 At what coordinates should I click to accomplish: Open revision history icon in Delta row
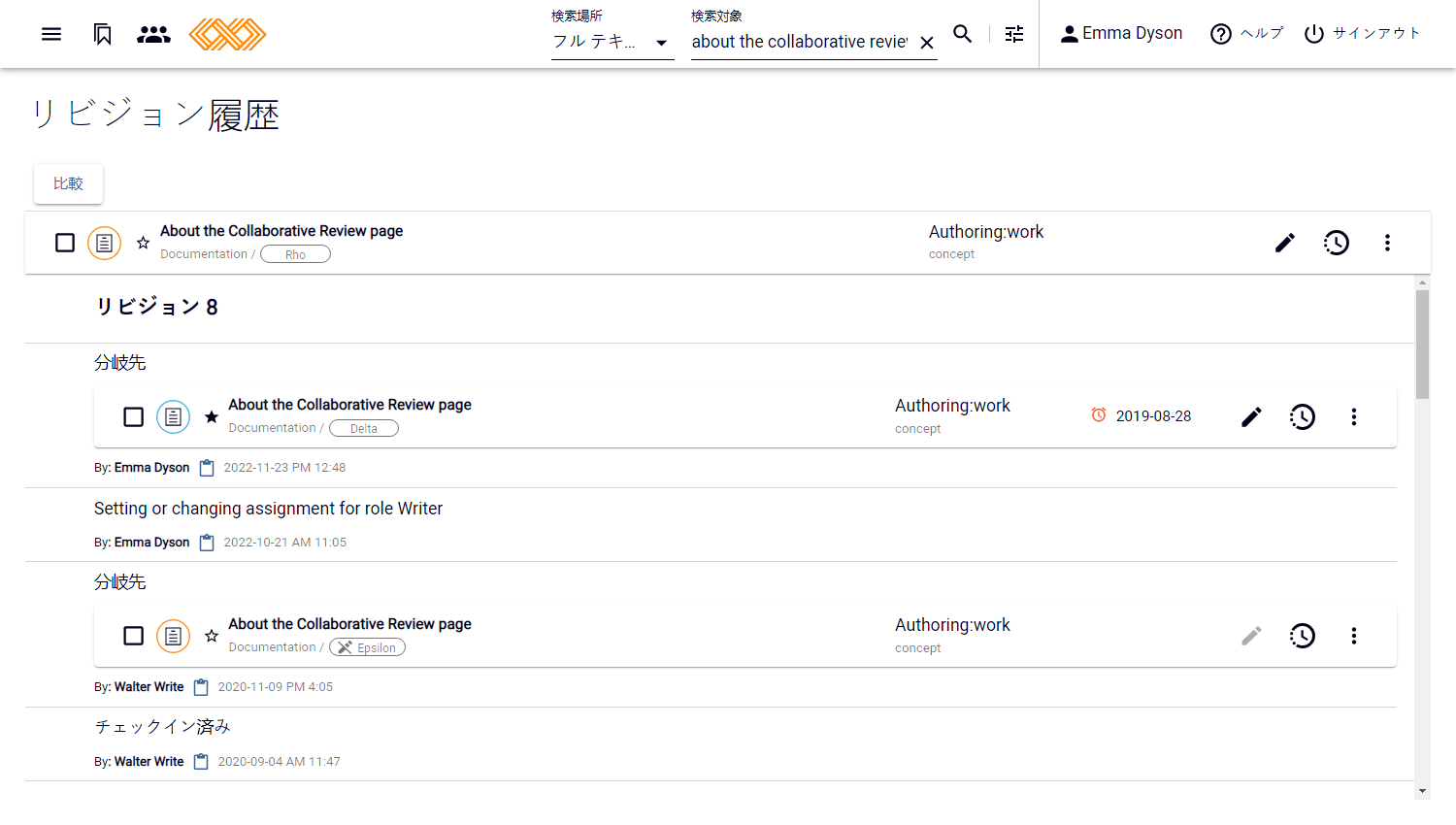tap(1303, 417)
